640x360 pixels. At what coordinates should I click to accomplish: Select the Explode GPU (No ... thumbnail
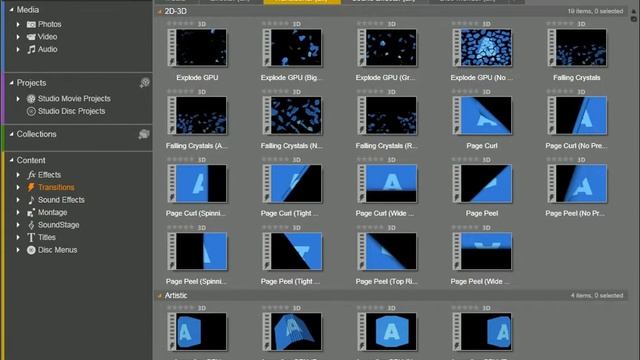click(x=482, y=47)
